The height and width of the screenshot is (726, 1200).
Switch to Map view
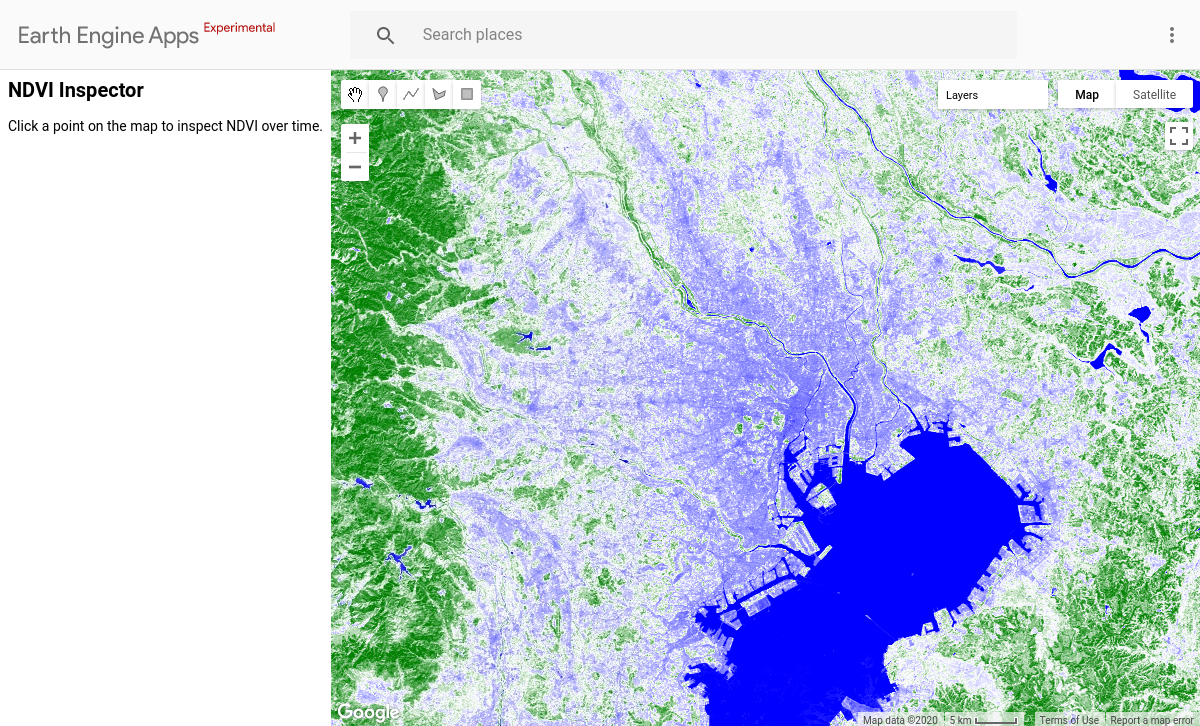click(x=1086, y=93)
